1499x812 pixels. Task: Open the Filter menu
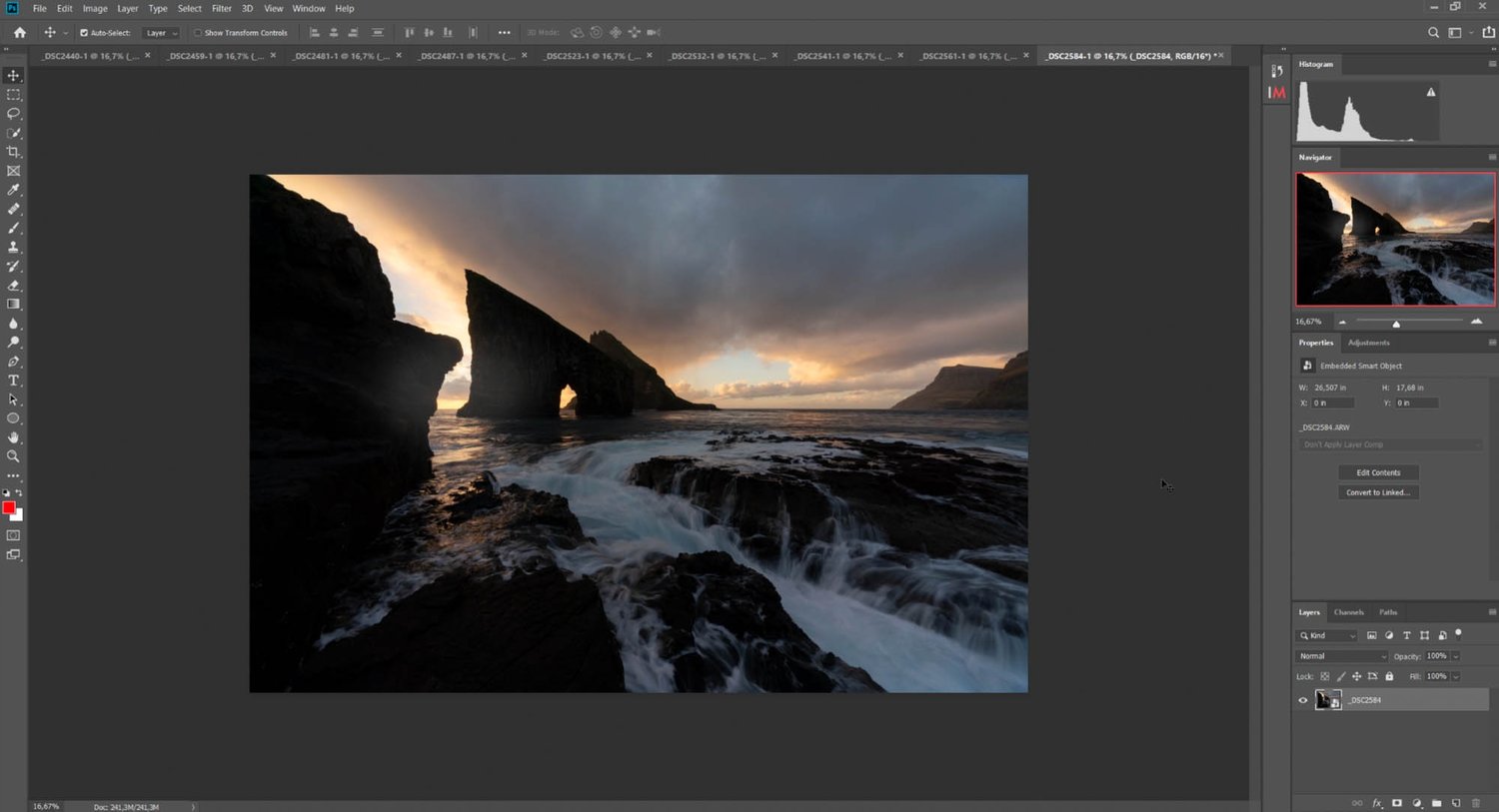221,8
